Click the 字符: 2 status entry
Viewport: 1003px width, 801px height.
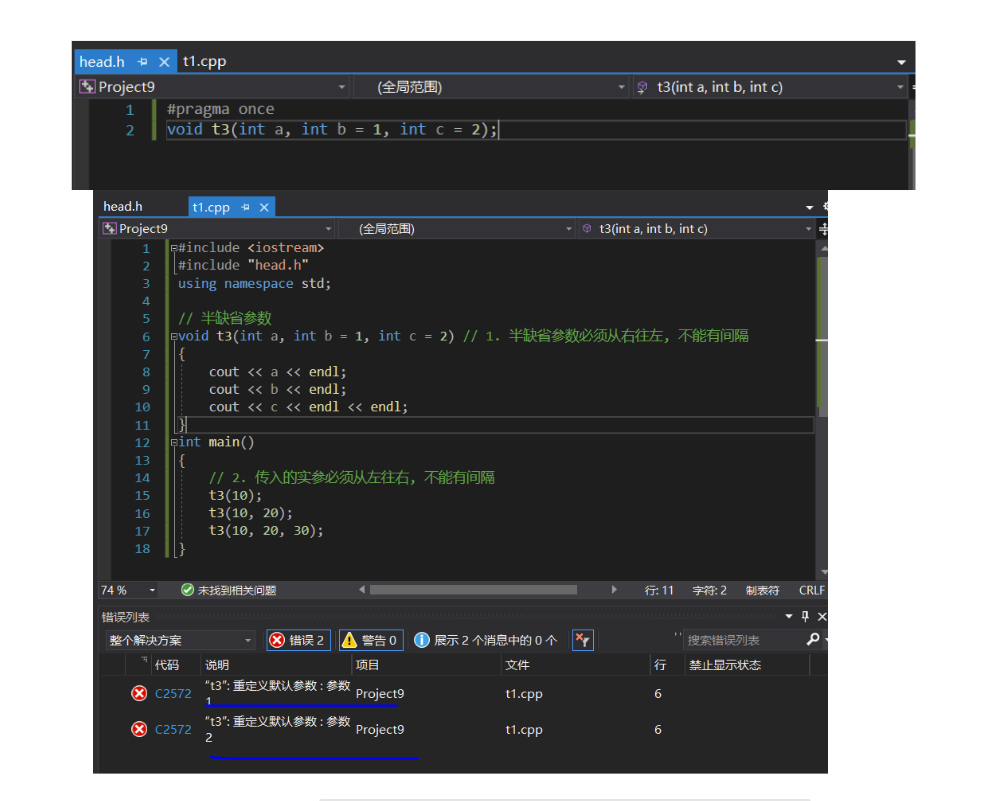pyautogui.click(x=709, y=591)
